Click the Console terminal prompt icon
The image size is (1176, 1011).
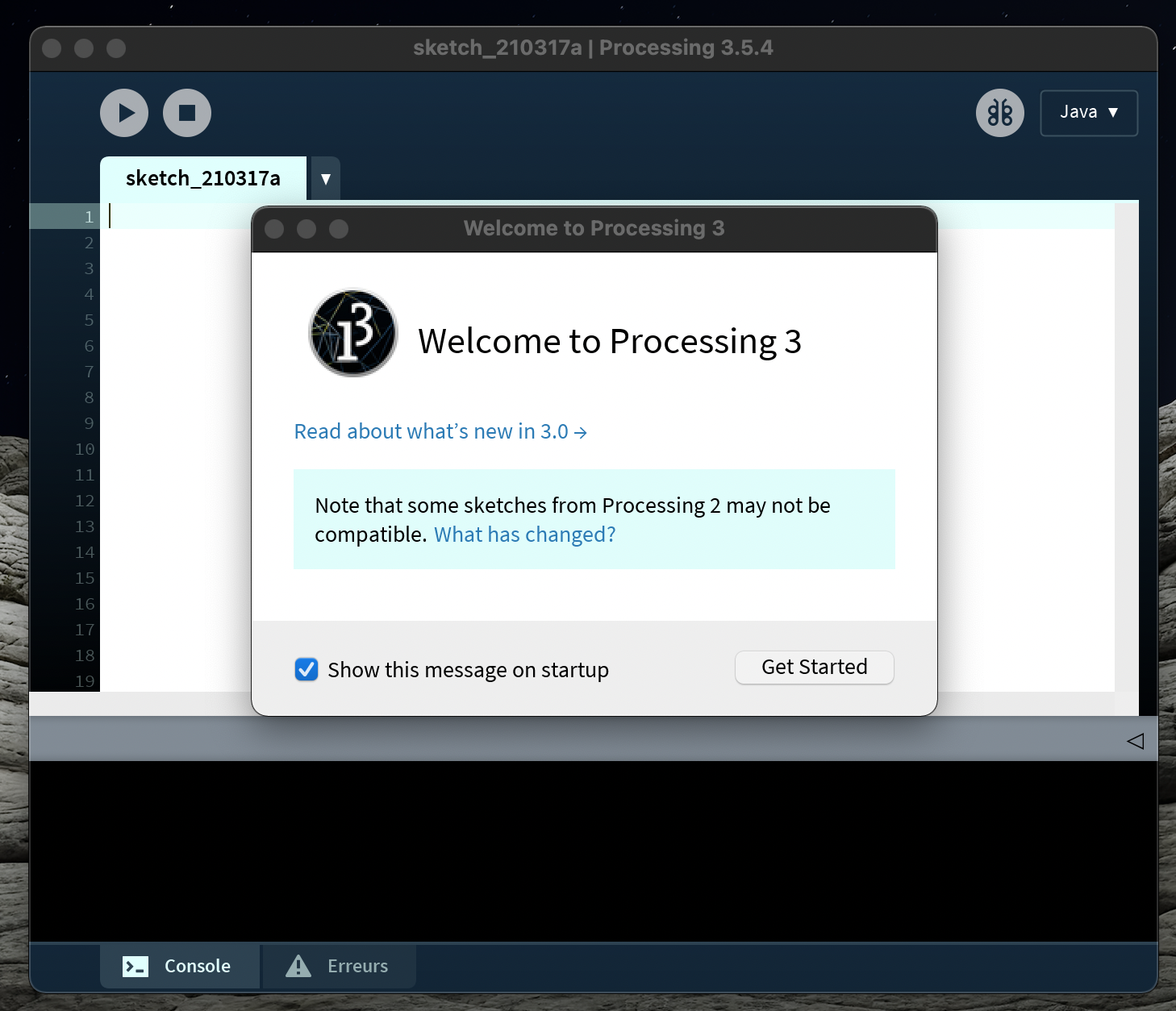click(x=136, y=966)
